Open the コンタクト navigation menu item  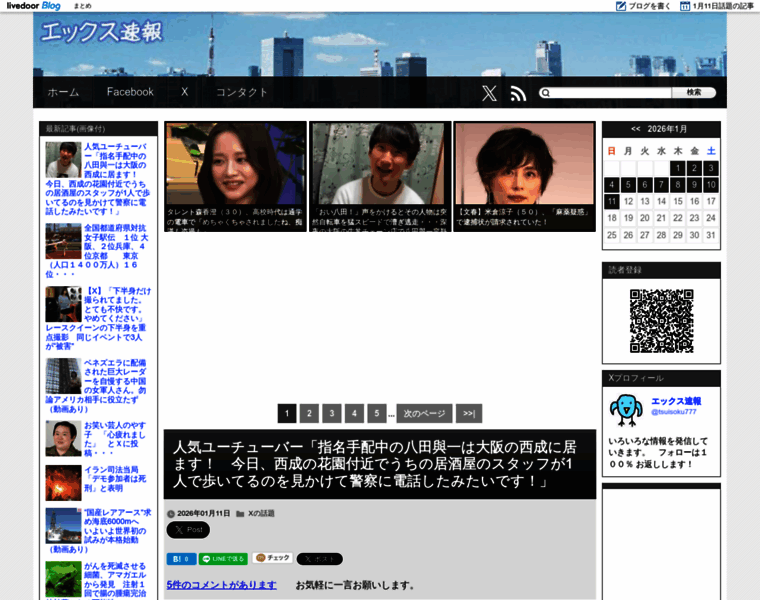point(242,92)
